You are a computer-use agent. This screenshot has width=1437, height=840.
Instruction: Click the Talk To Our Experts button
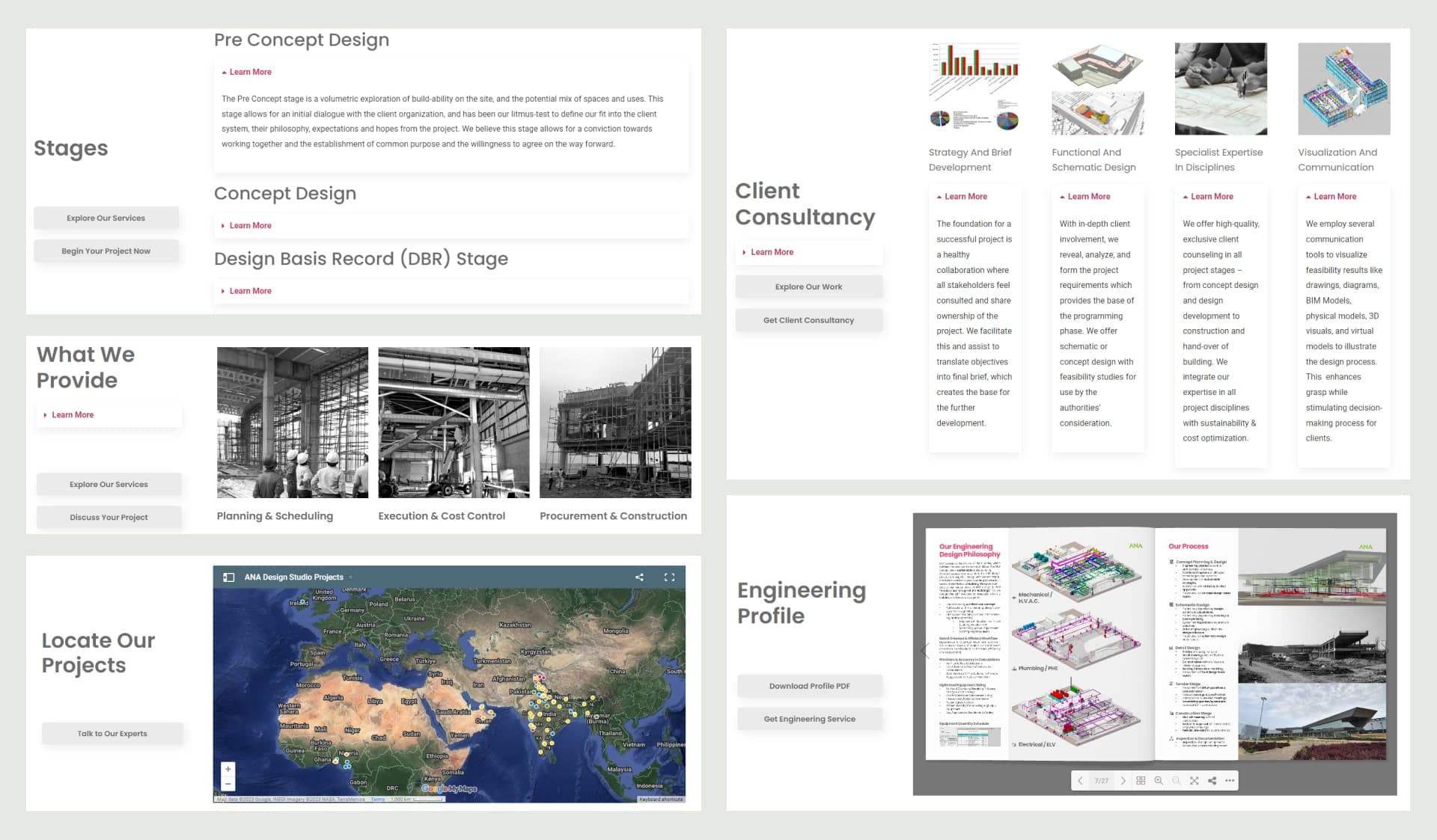[112, 733]
